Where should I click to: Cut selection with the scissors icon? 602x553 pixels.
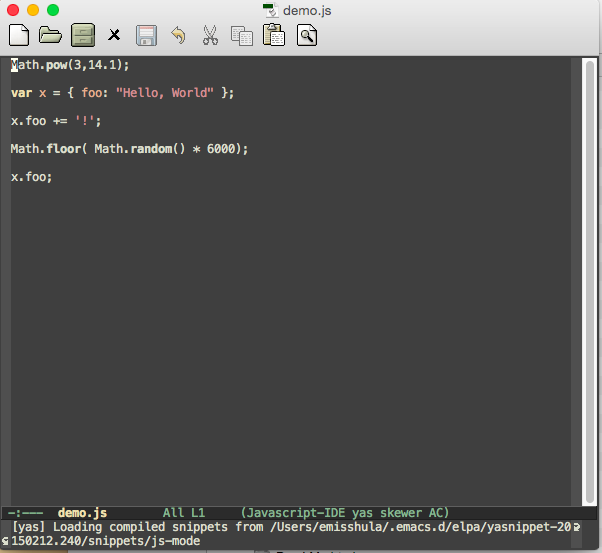[210, 35]
